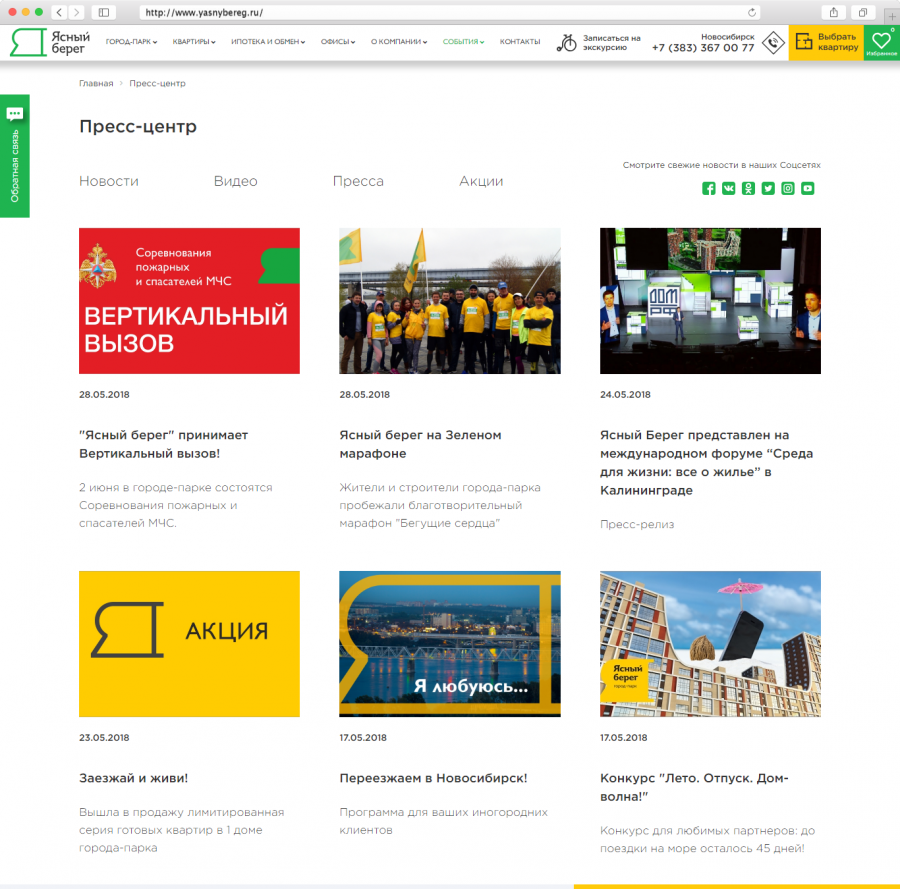Open the ИПОТЕКА И ОБМЕН dropdown
The width and height of the screenshot is (900, 889).
[268, 42]
